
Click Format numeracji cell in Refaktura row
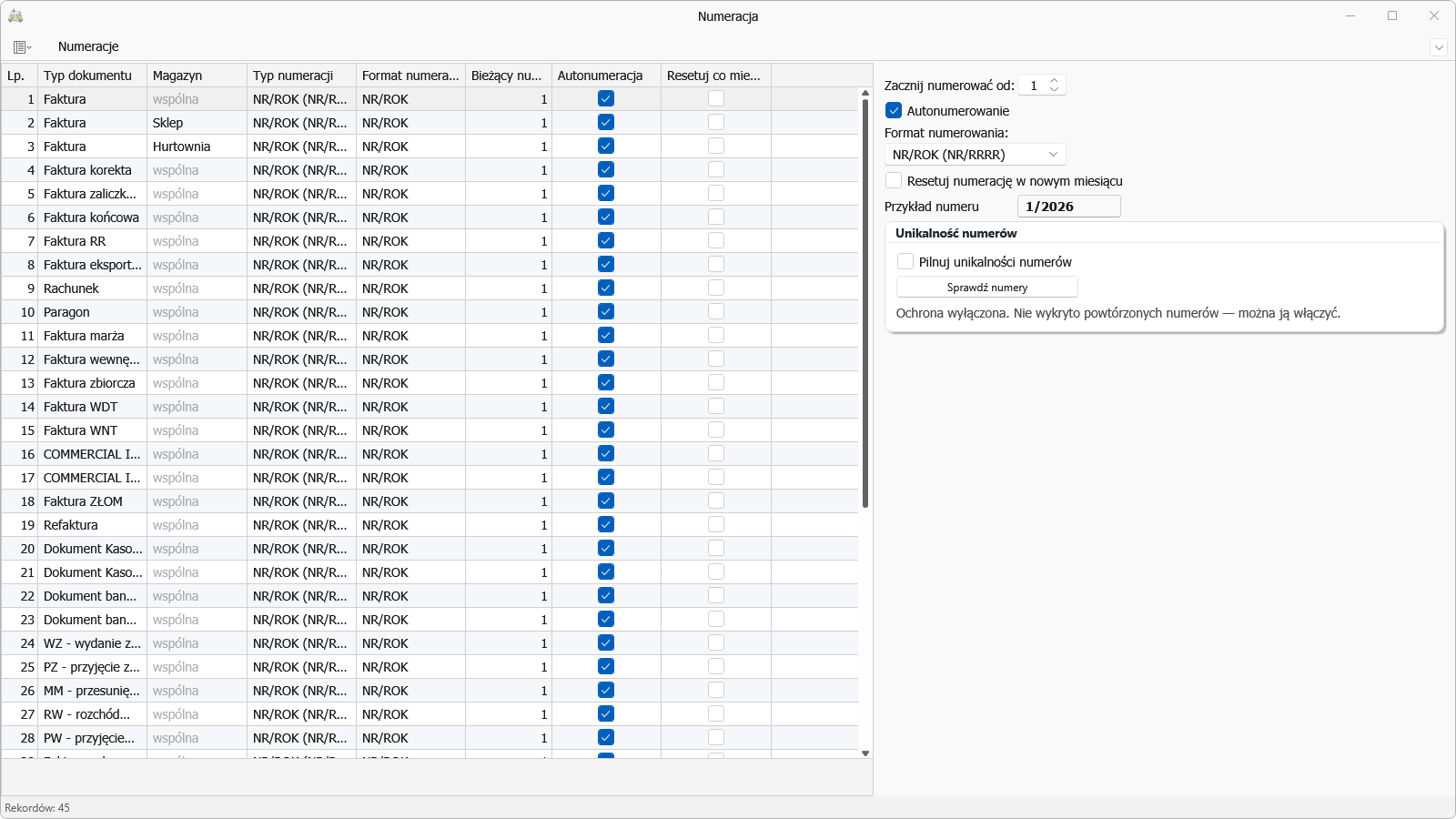[410, 525]
